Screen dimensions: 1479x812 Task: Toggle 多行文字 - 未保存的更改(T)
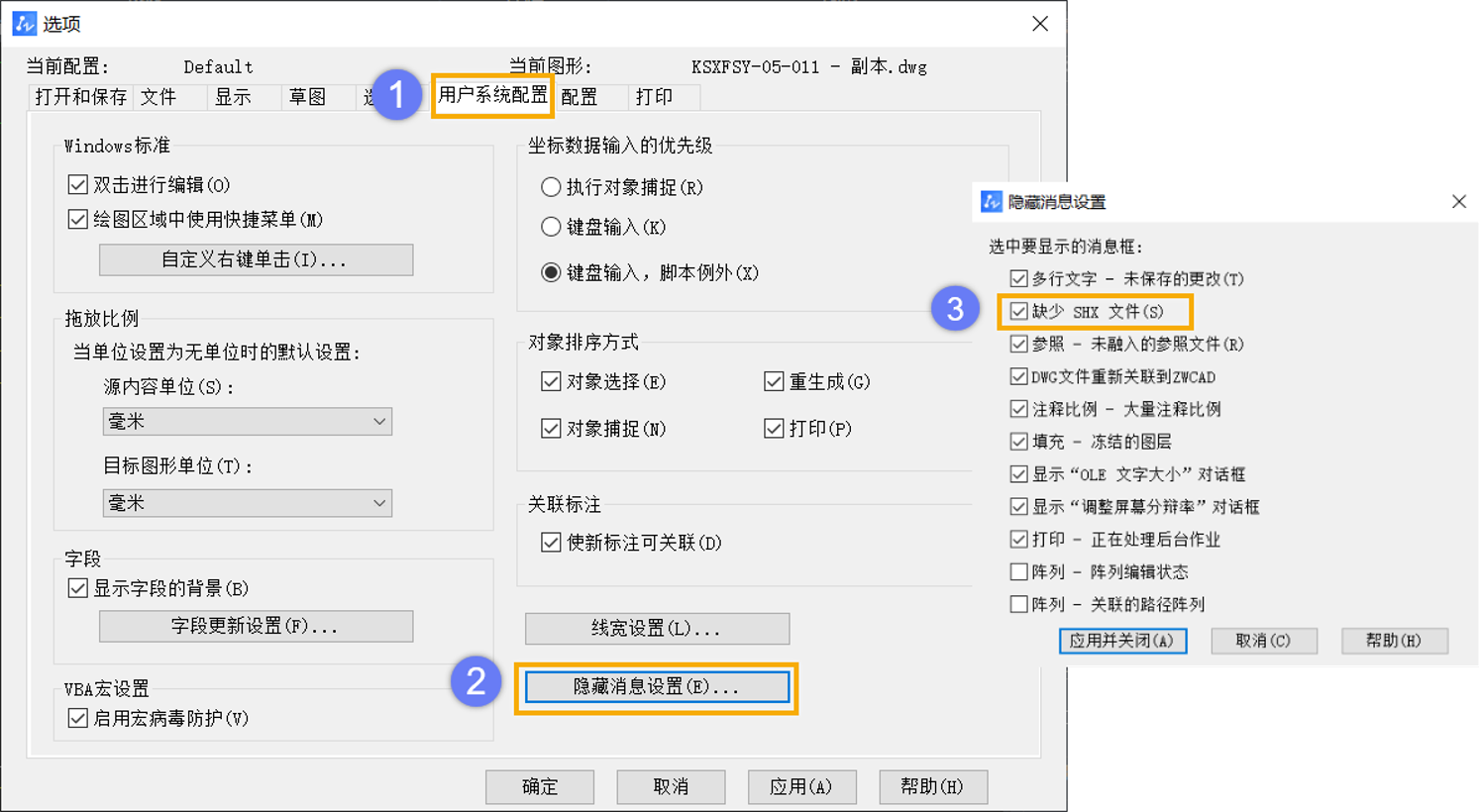coord(1018,278)
